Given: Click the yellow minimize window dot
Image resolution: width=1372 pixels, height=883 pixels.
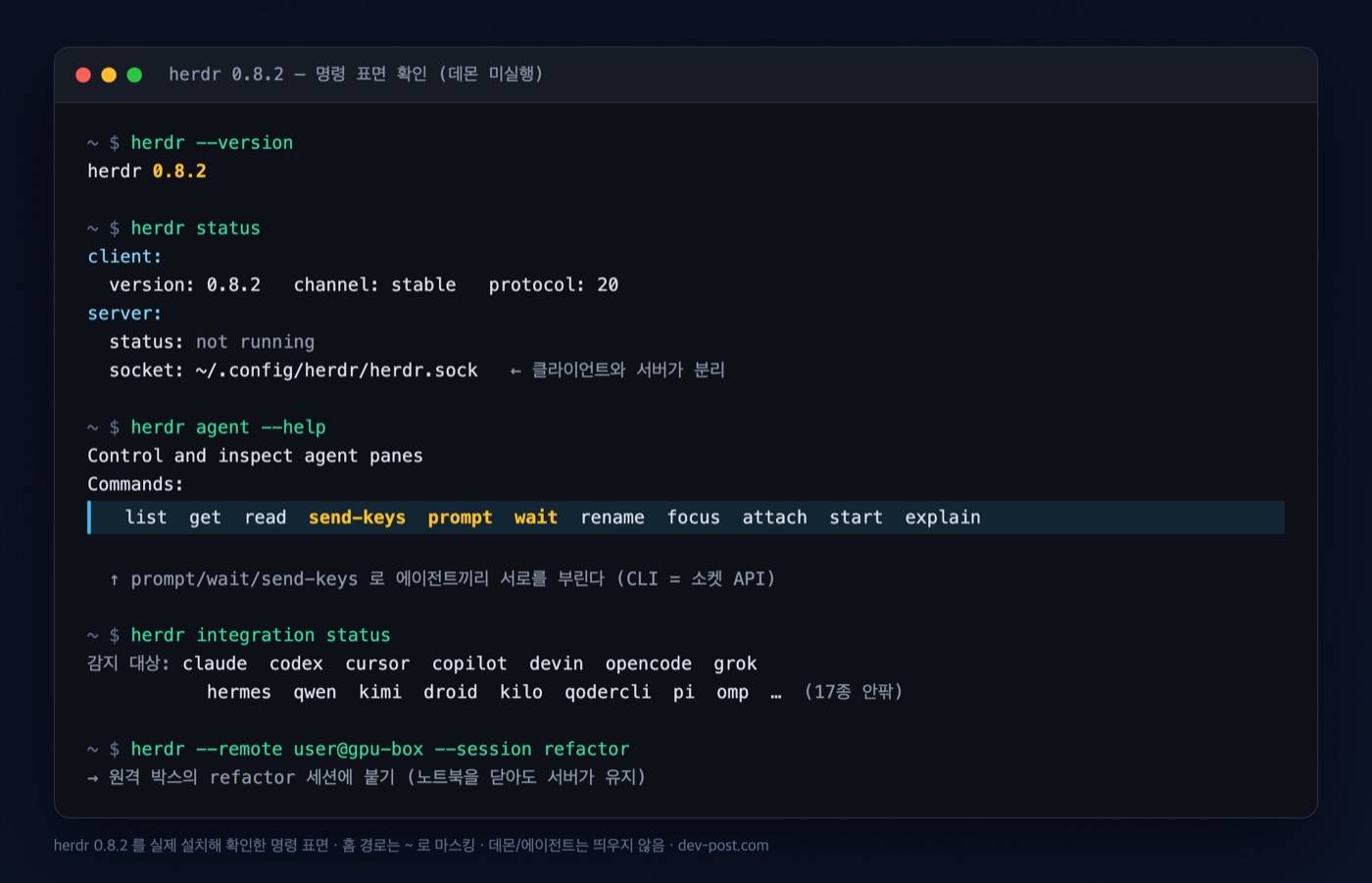Looking at the screenshot, I should point(109,74).
